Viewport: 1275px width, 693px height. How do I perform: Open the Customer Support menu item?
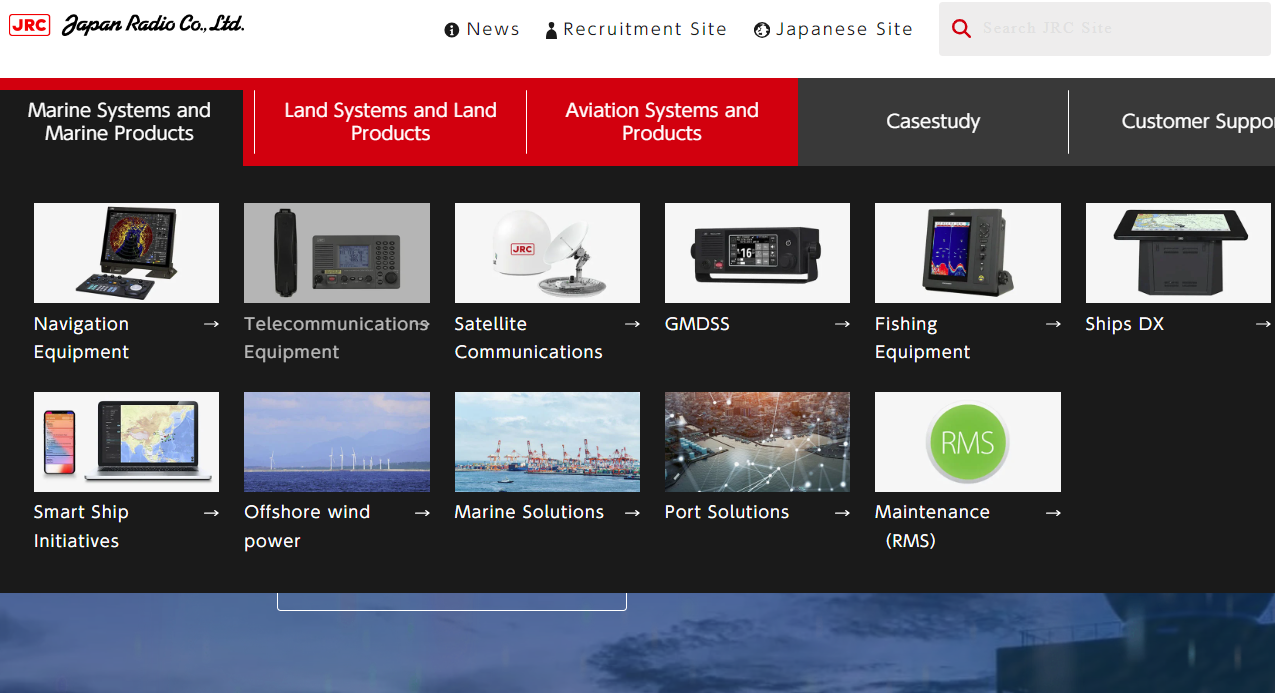pyautogui.click(x=1172, y=122)
